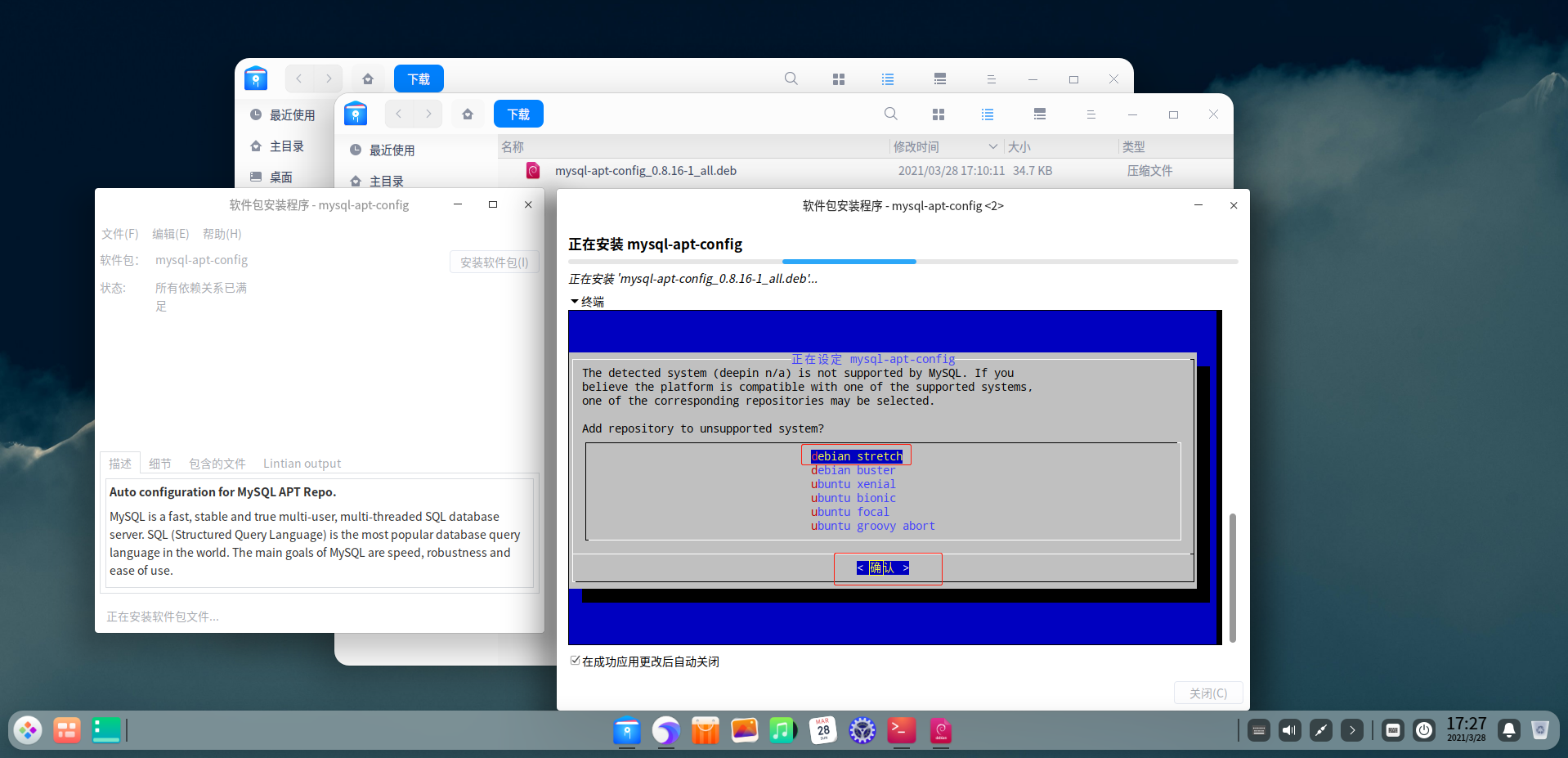Switch rear file manager to icon view
Screen dimensions: 1568x758
click(x=839, y=79)
